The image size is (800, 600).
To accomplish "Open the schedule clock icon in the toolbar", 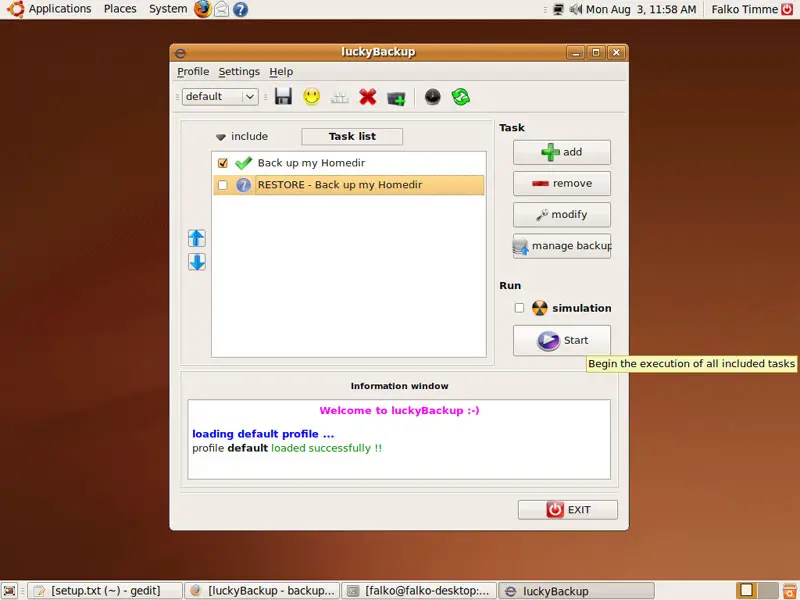I will pyautogui.click(x=432, y=96).
